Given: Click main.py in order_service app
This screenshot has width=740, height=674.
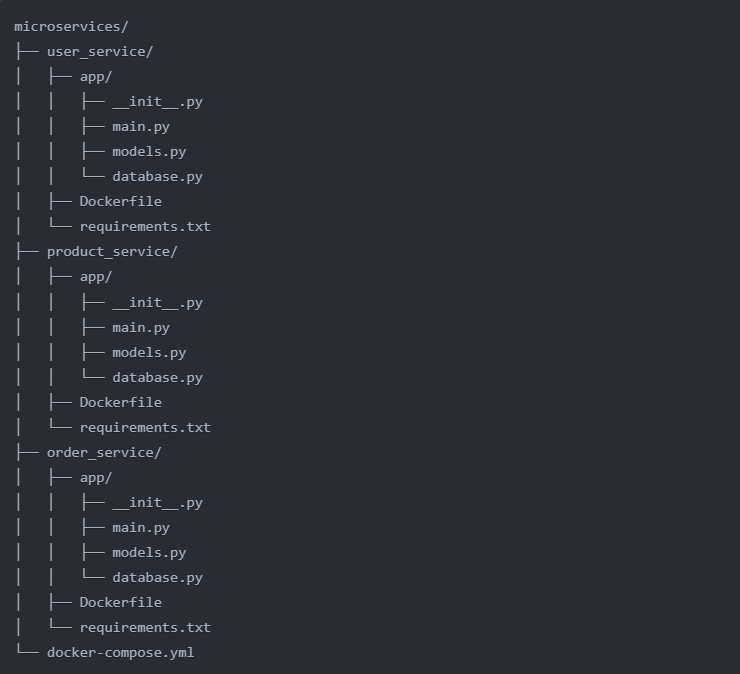Looking at the screenshot, I should click(x=141, y=528).
